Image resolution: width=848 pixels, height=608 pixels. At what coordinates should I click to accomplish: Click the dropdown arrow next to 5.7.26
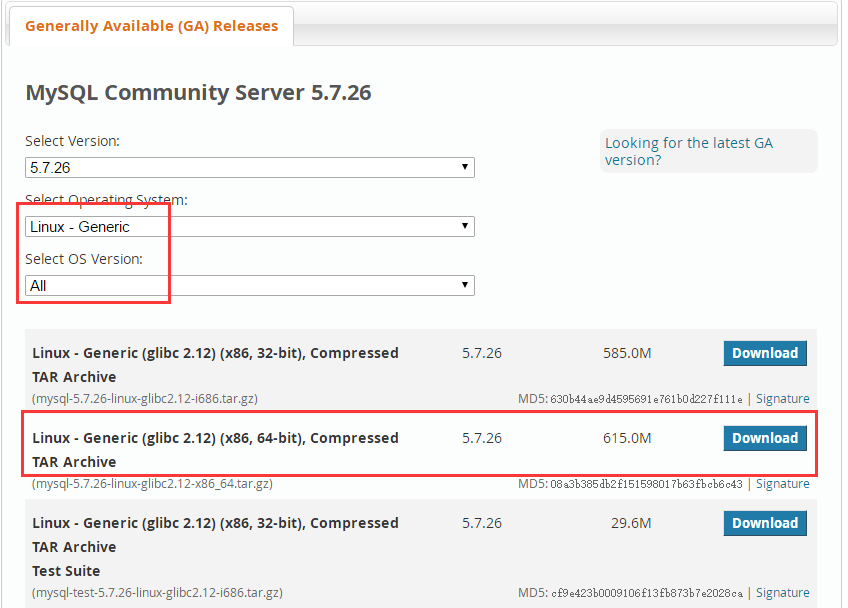[x=464, y=167]
